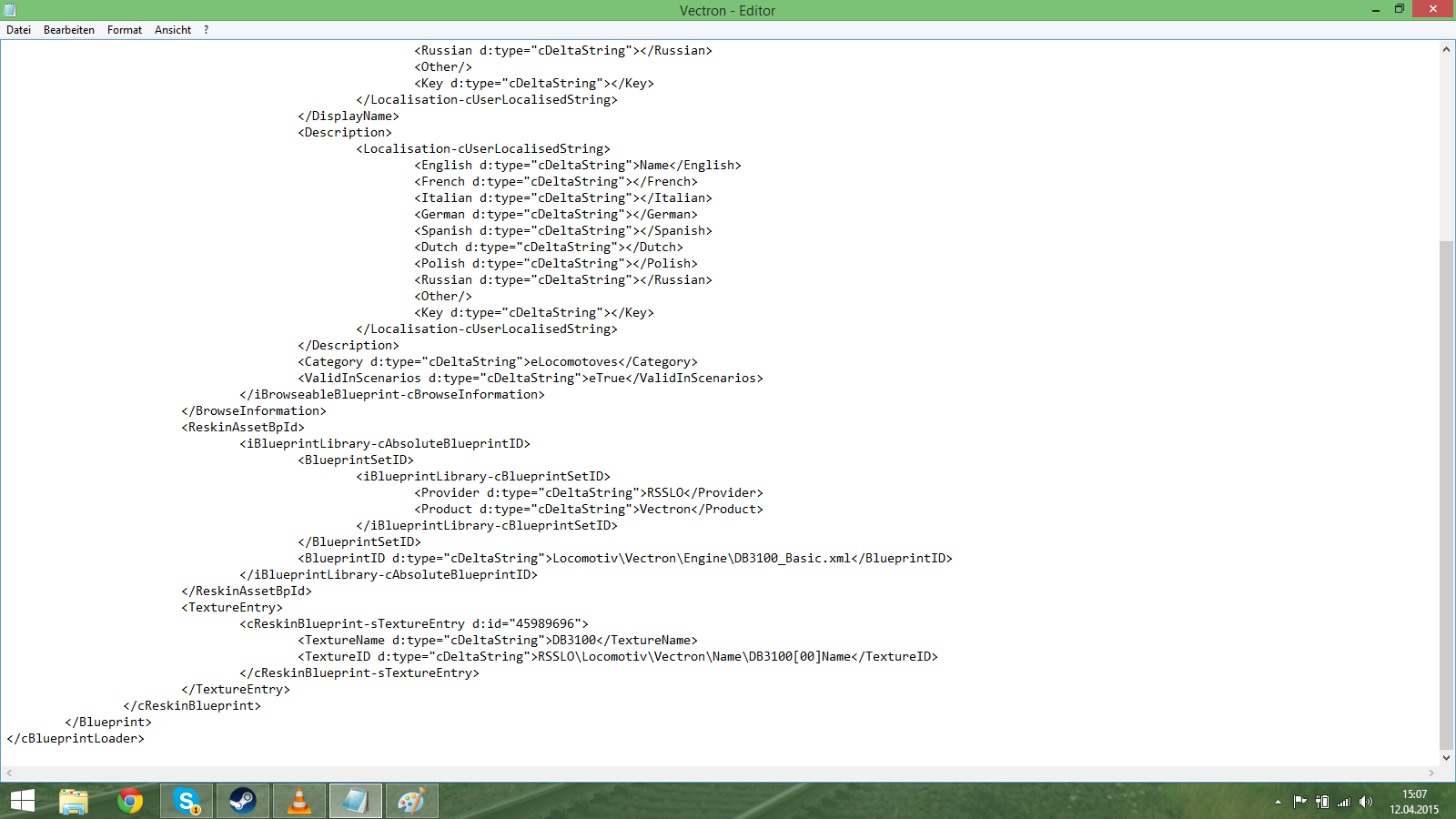Click the Notepad icon in the title bar
Viewport: 1456px width, 819px height.
pyautogui.click(x=10, y=10)
